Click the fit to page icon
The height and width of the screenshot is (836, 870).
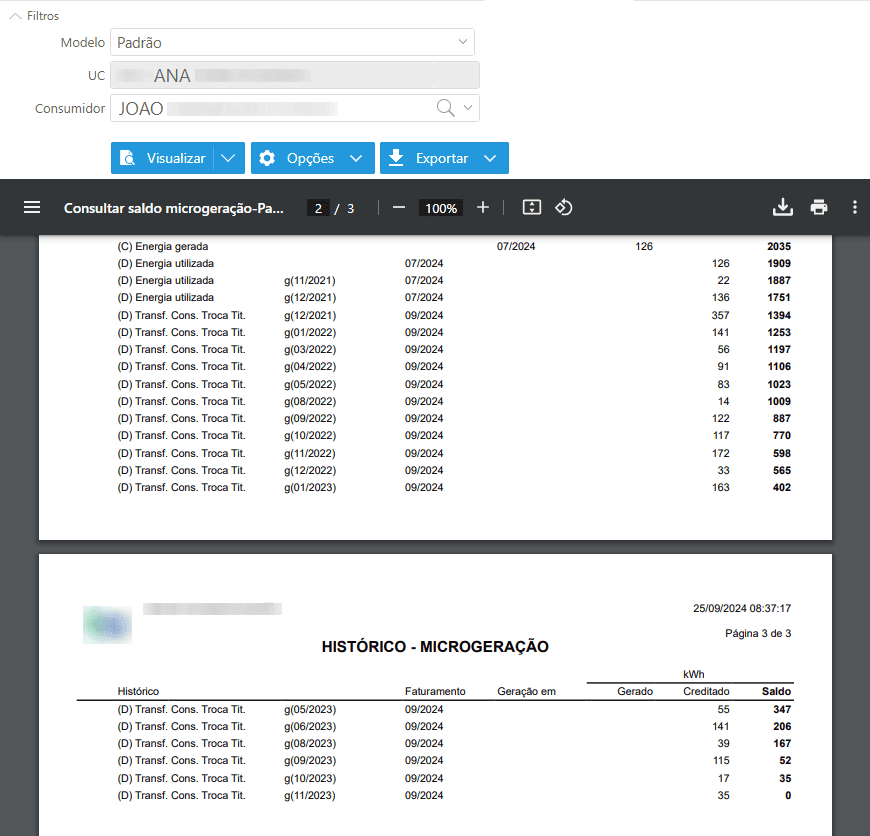point(532,208)
